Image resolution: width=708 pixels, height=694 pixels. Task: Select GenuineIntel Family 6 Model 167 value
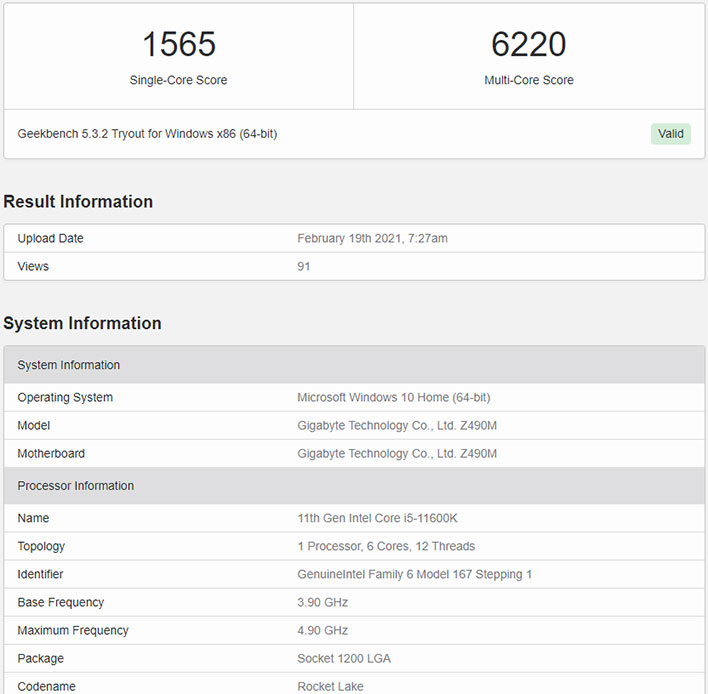(x=415, y=574)
